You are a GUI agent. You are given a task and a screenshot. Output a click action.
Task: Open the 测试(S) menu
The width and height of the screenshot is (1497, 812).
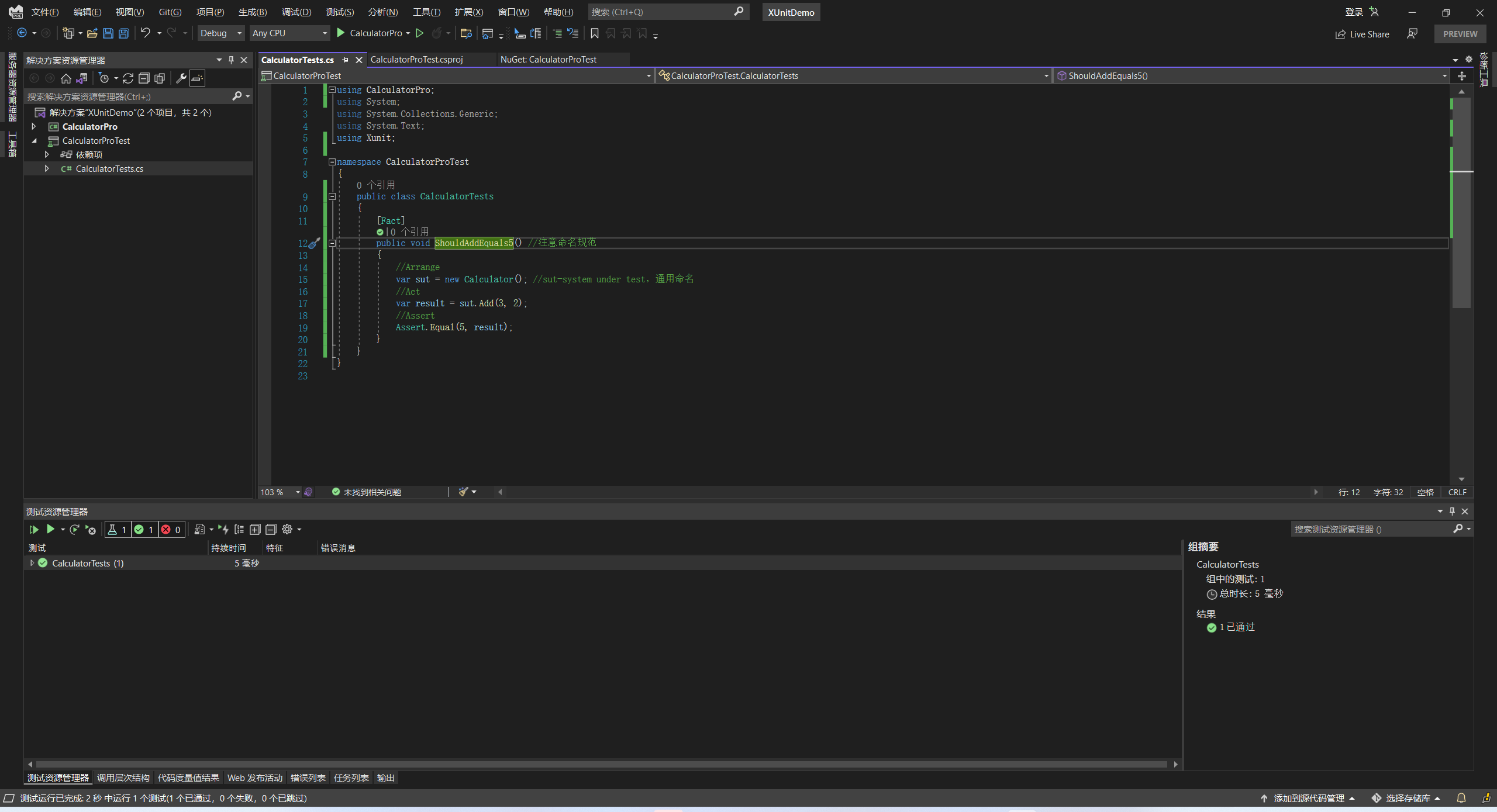pyautogui.click(x=339, y=12)
